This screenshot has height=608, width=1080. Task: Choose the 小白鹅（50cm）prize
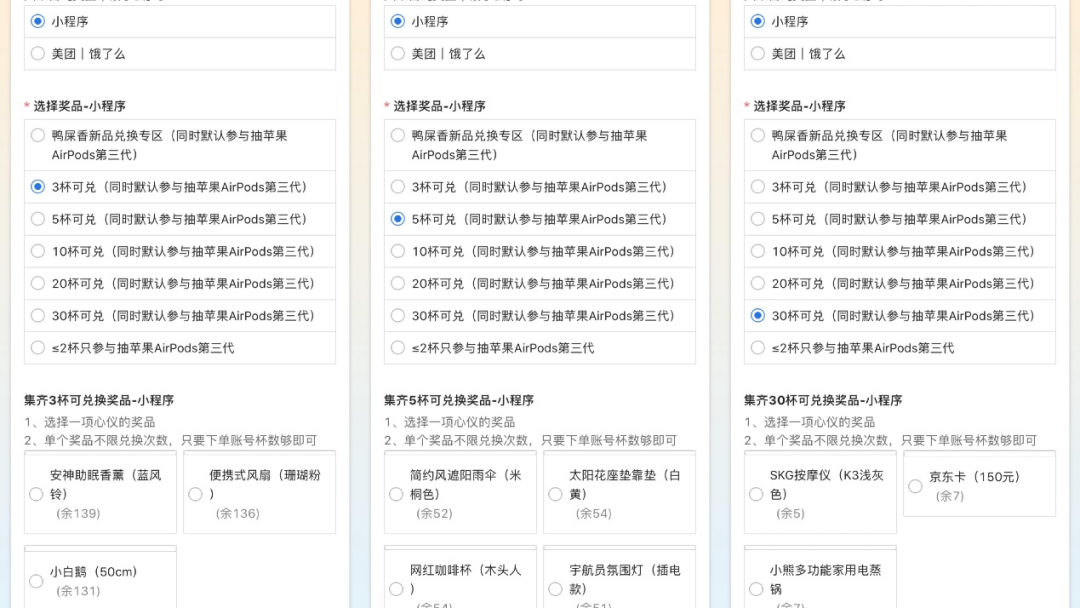pyautogui.click(x=36, y=580)
